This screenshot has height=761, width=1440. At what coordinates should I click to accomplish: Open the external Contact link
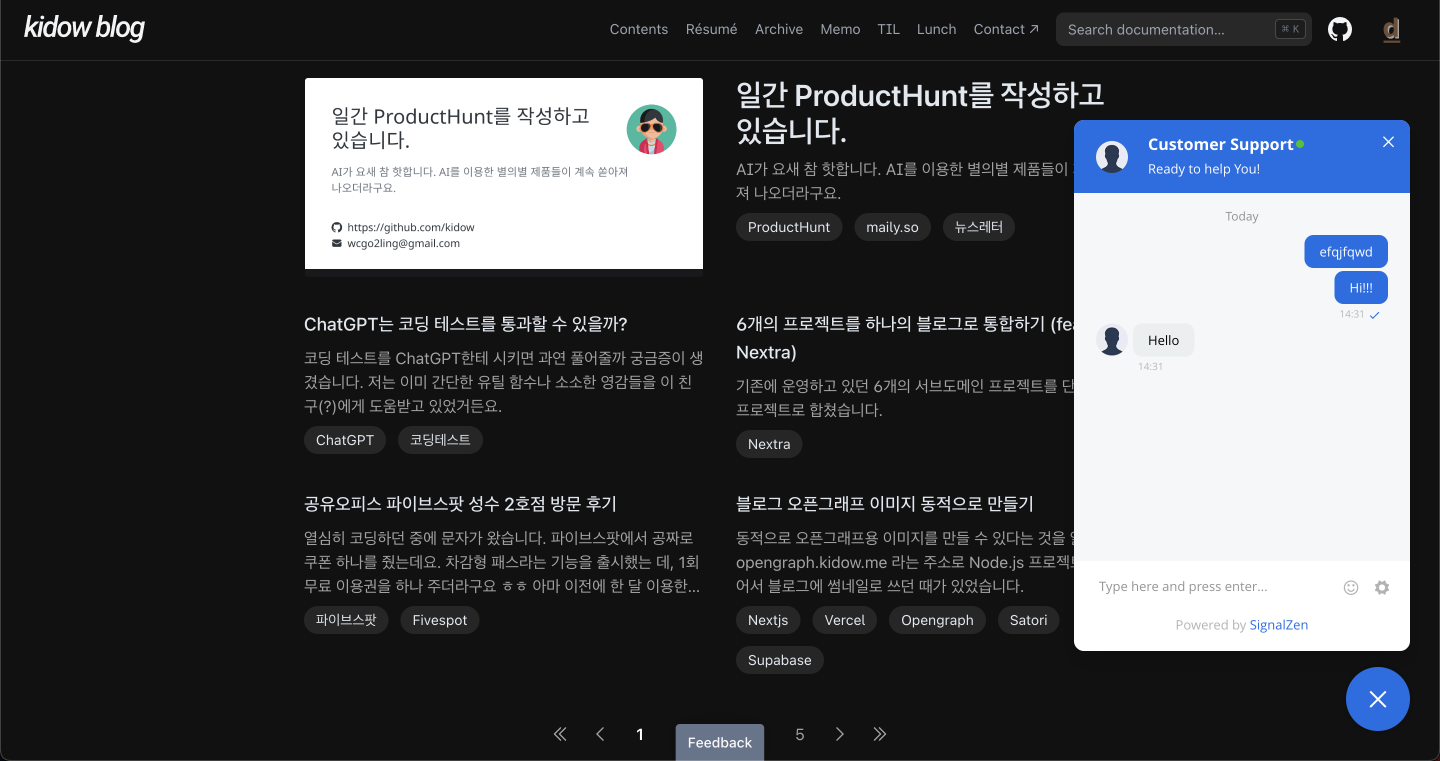pyautogui.click(x=1006, y=29)
